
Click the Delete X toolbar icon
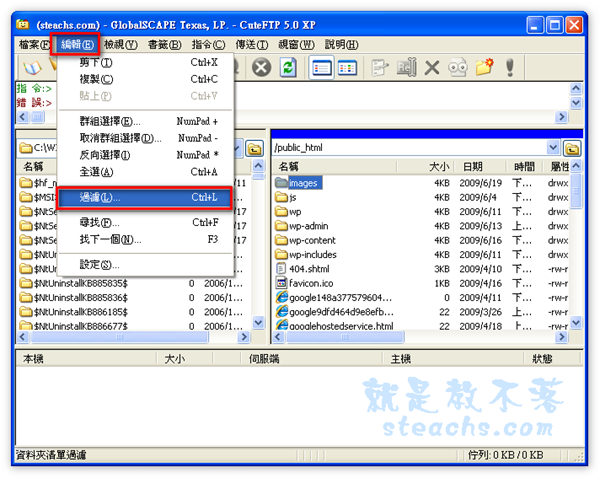[432, 68]
